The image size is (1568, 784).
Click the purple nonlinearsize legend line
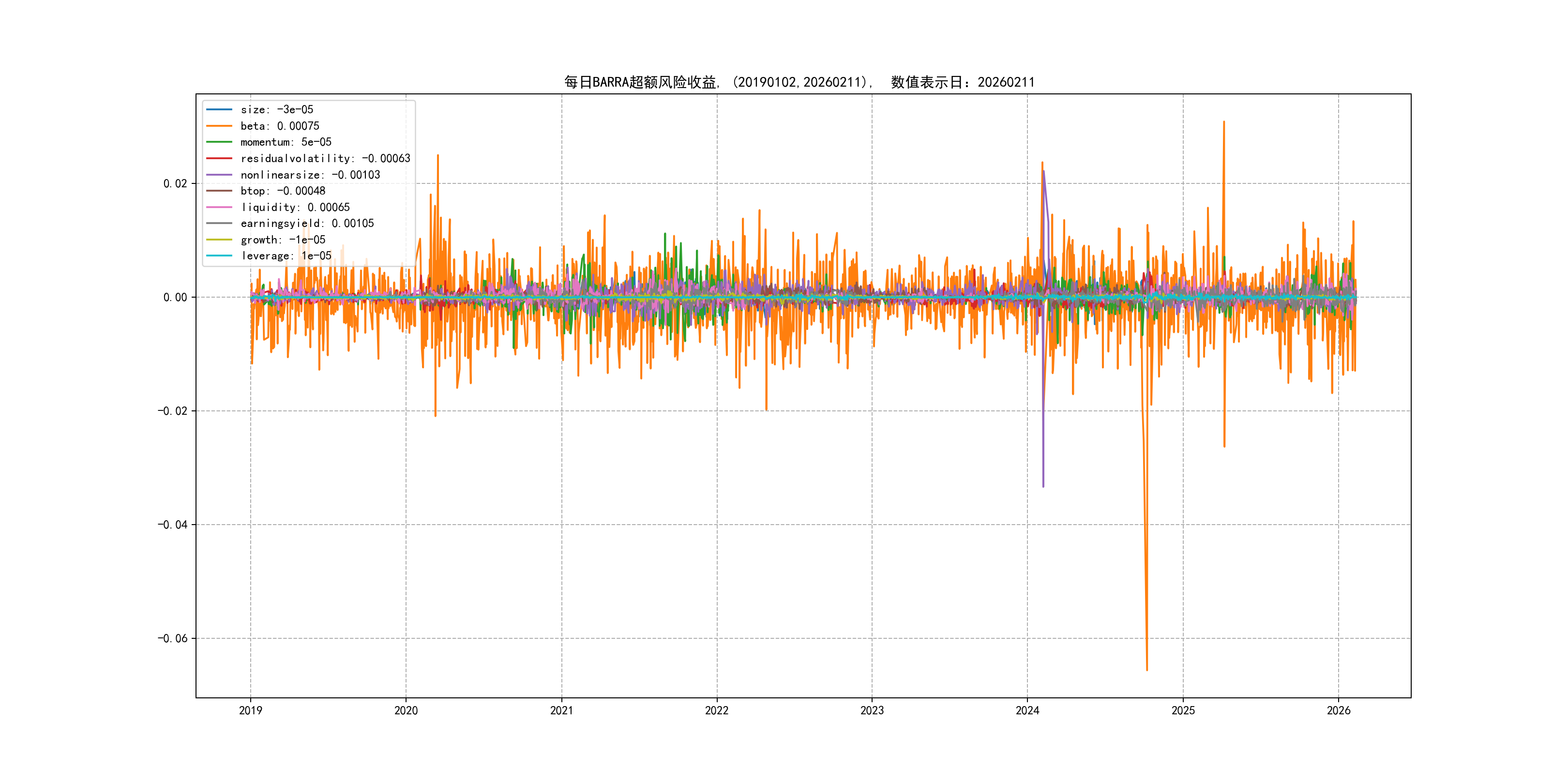219,175
